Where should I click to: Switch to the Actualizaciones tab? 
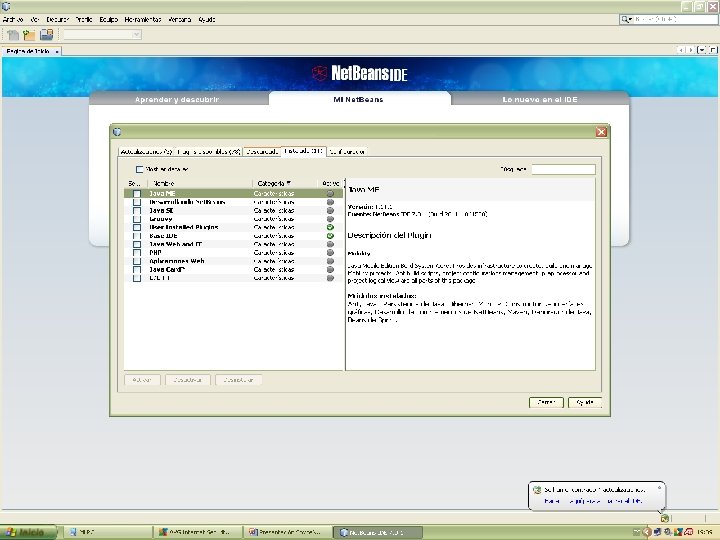click(146, 151)
